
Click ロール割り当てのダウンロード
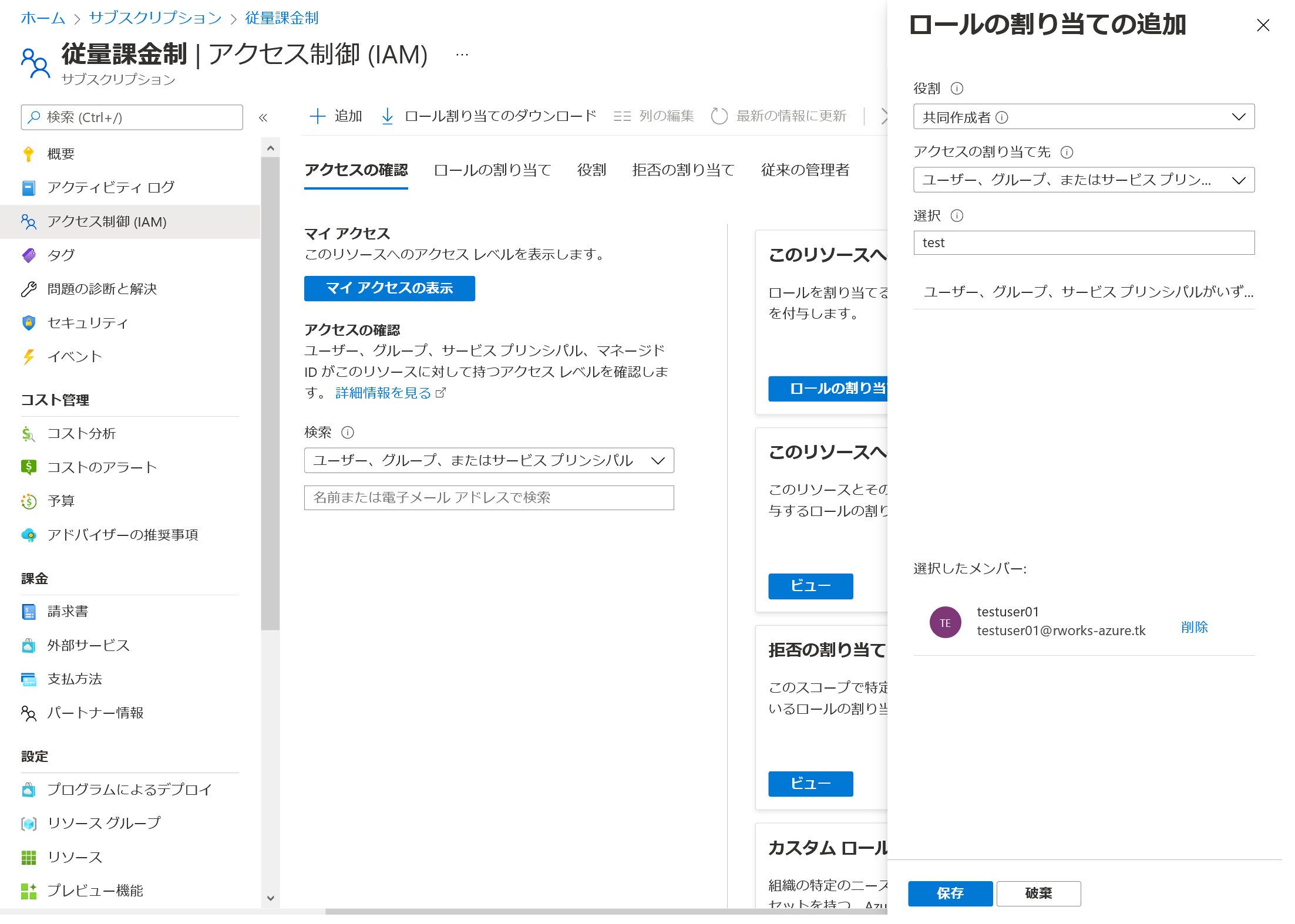pos(489,116)
